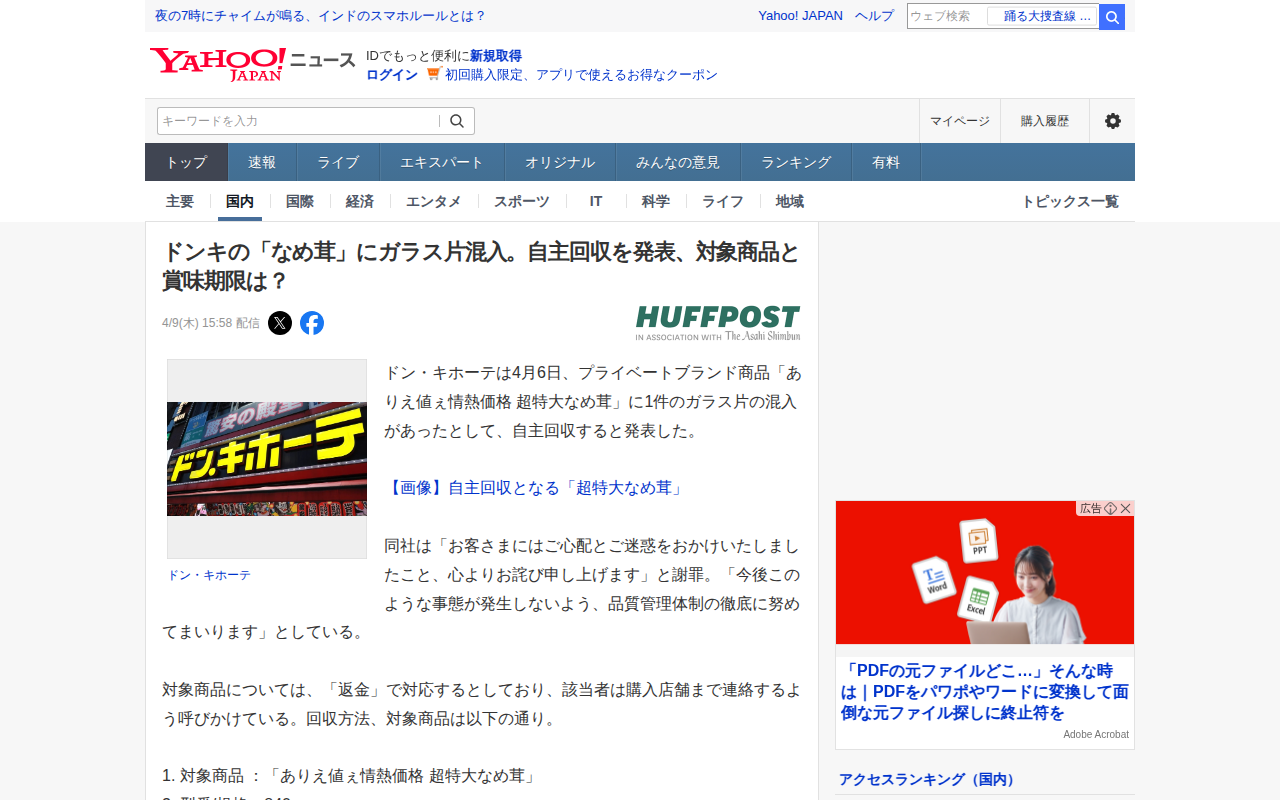Select the 主要 category

click(180, 201)
